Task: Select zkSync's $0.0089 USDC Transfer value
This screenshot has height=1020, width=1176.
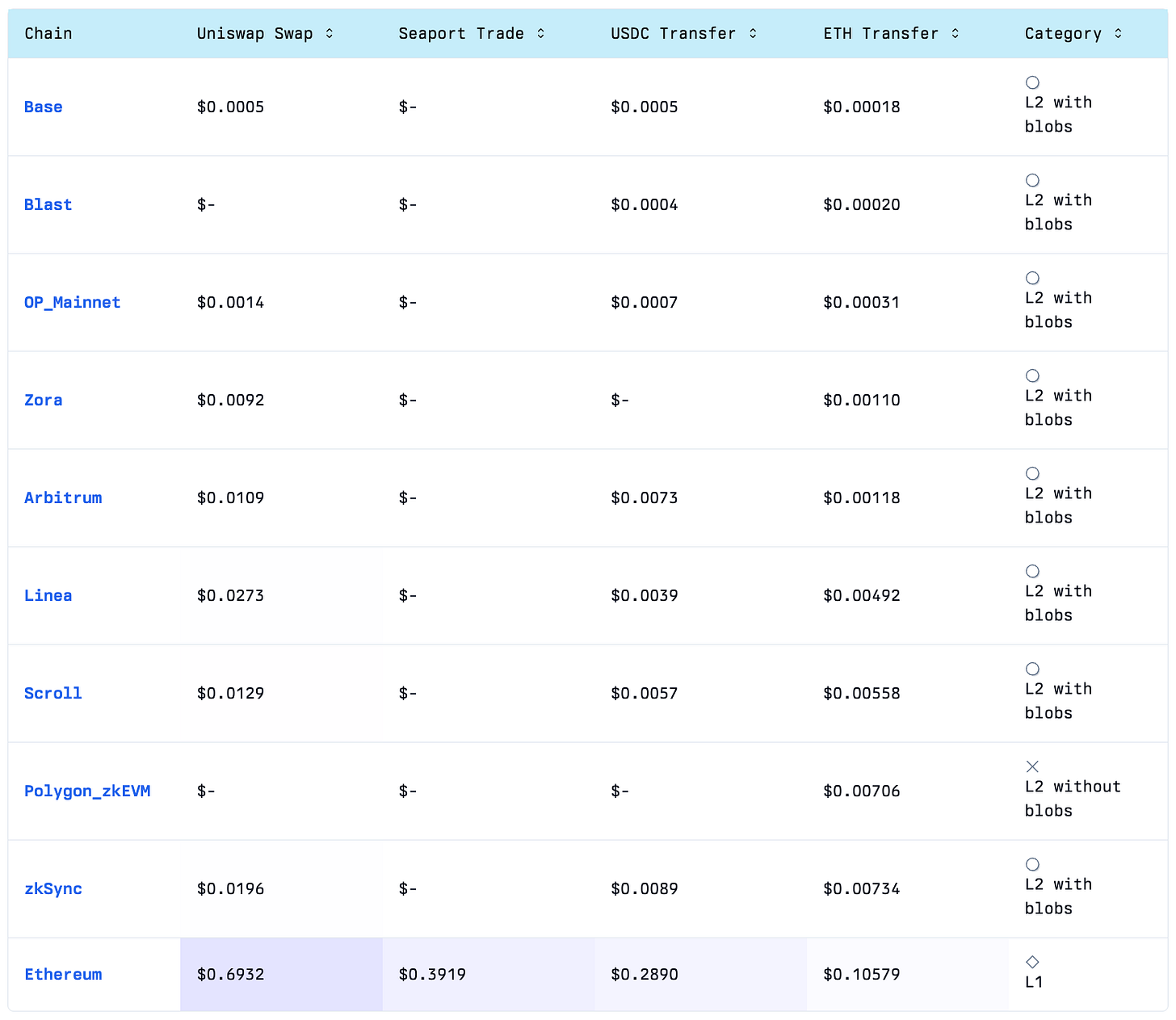Action: point(645,888)
